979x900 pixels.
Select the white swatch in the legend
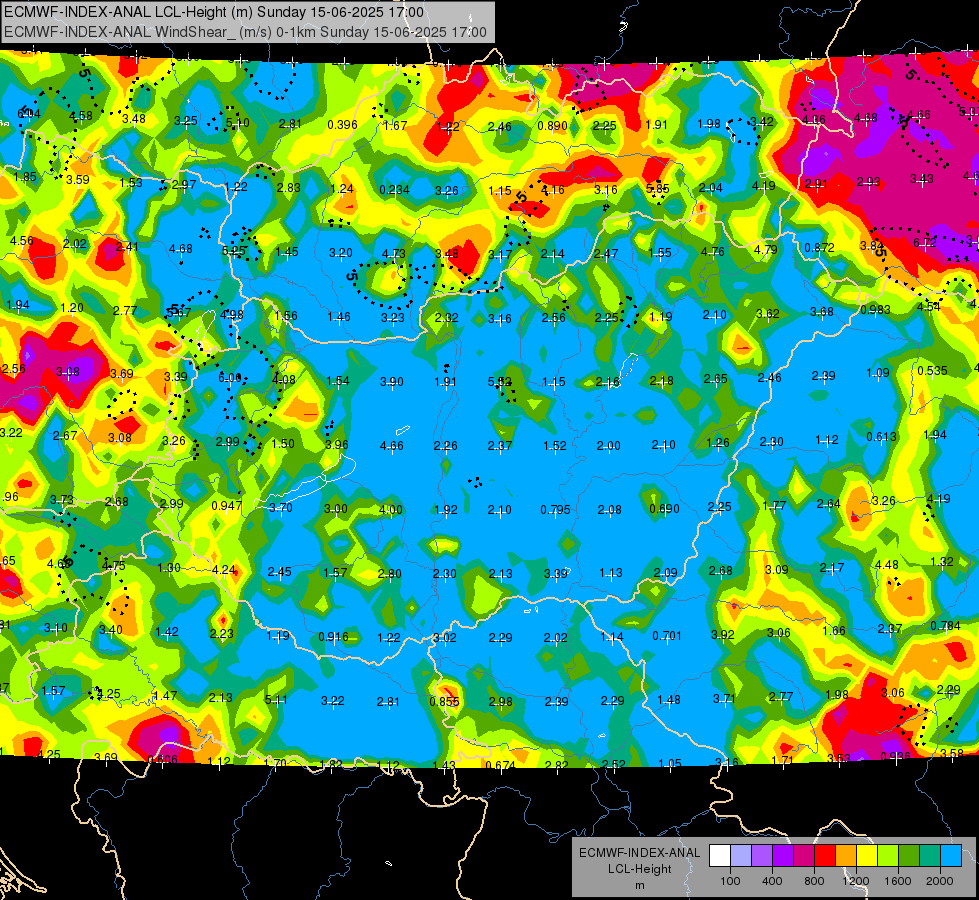[x=720, y=855]
